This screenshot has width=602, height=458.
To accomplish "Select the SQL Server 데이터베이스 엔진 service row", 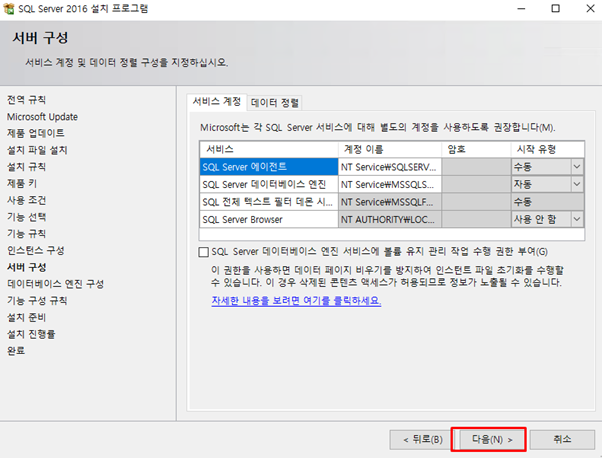I will coord(269,185).
